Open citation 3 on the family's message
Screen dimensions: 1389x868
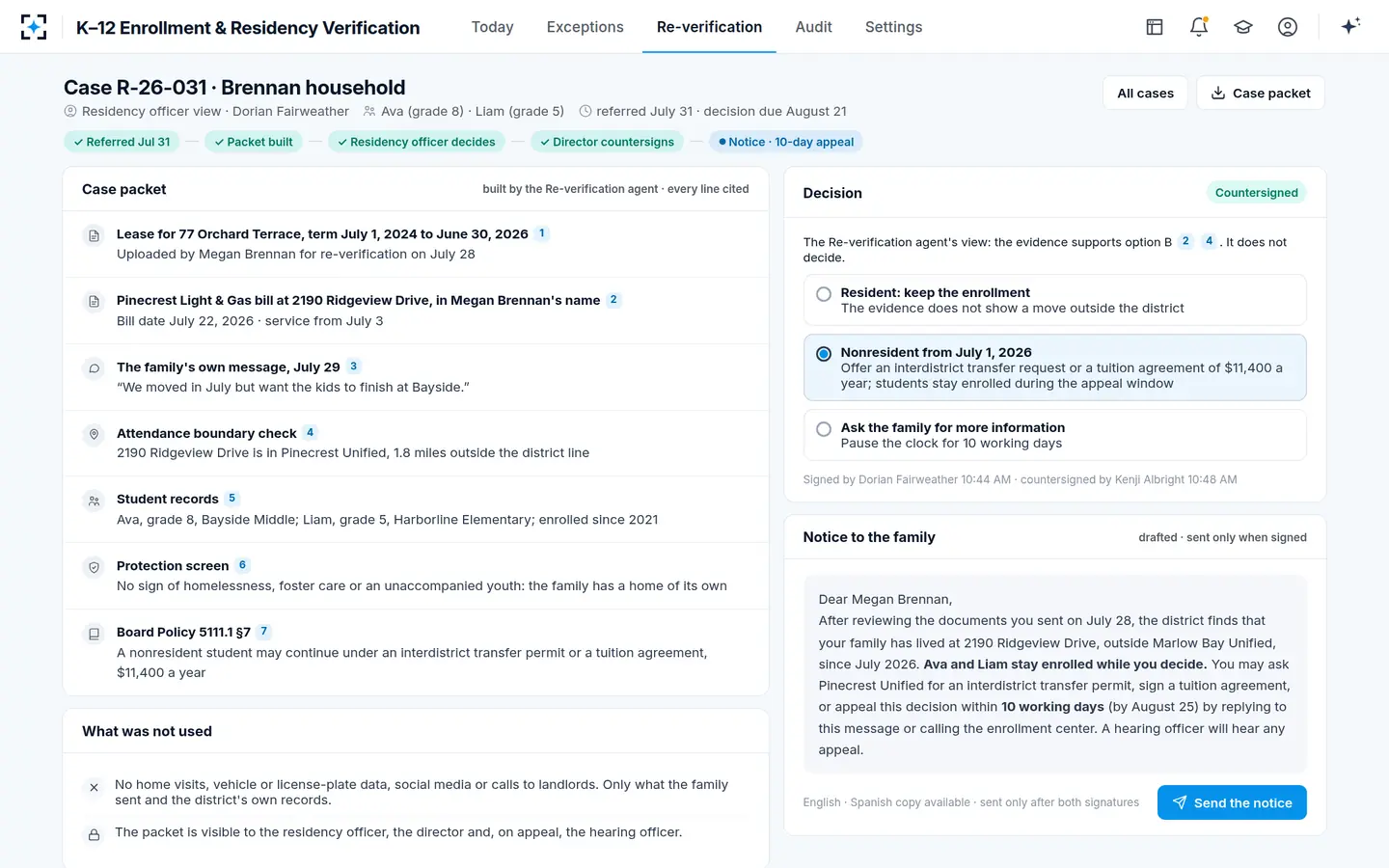[x=354, y=366]
